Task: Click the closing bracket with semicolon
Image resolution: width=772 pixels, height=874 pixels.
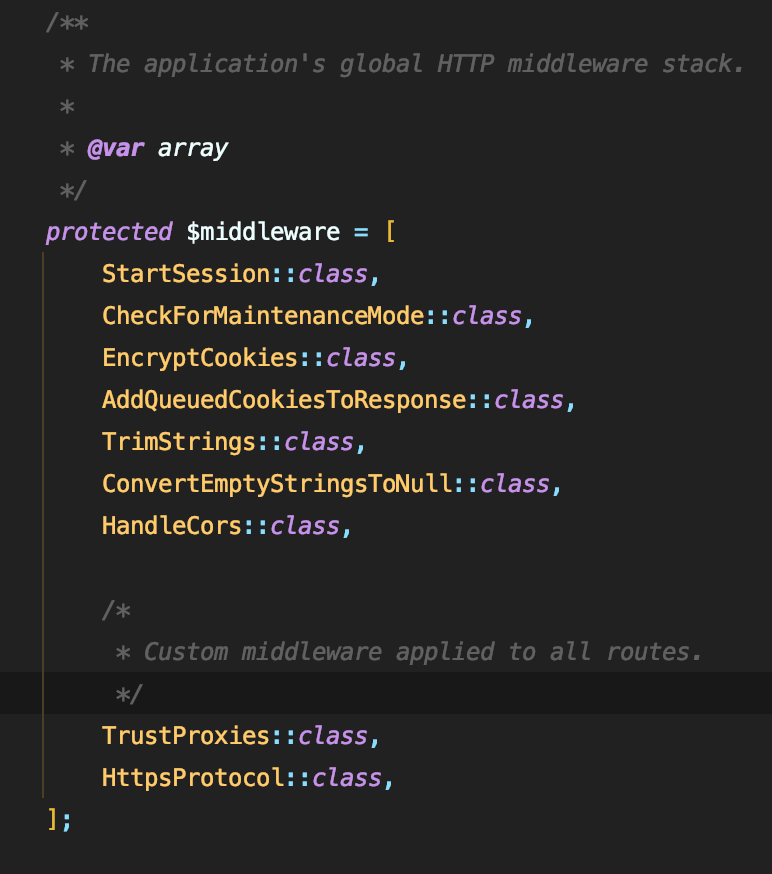Action: [57, 820]
